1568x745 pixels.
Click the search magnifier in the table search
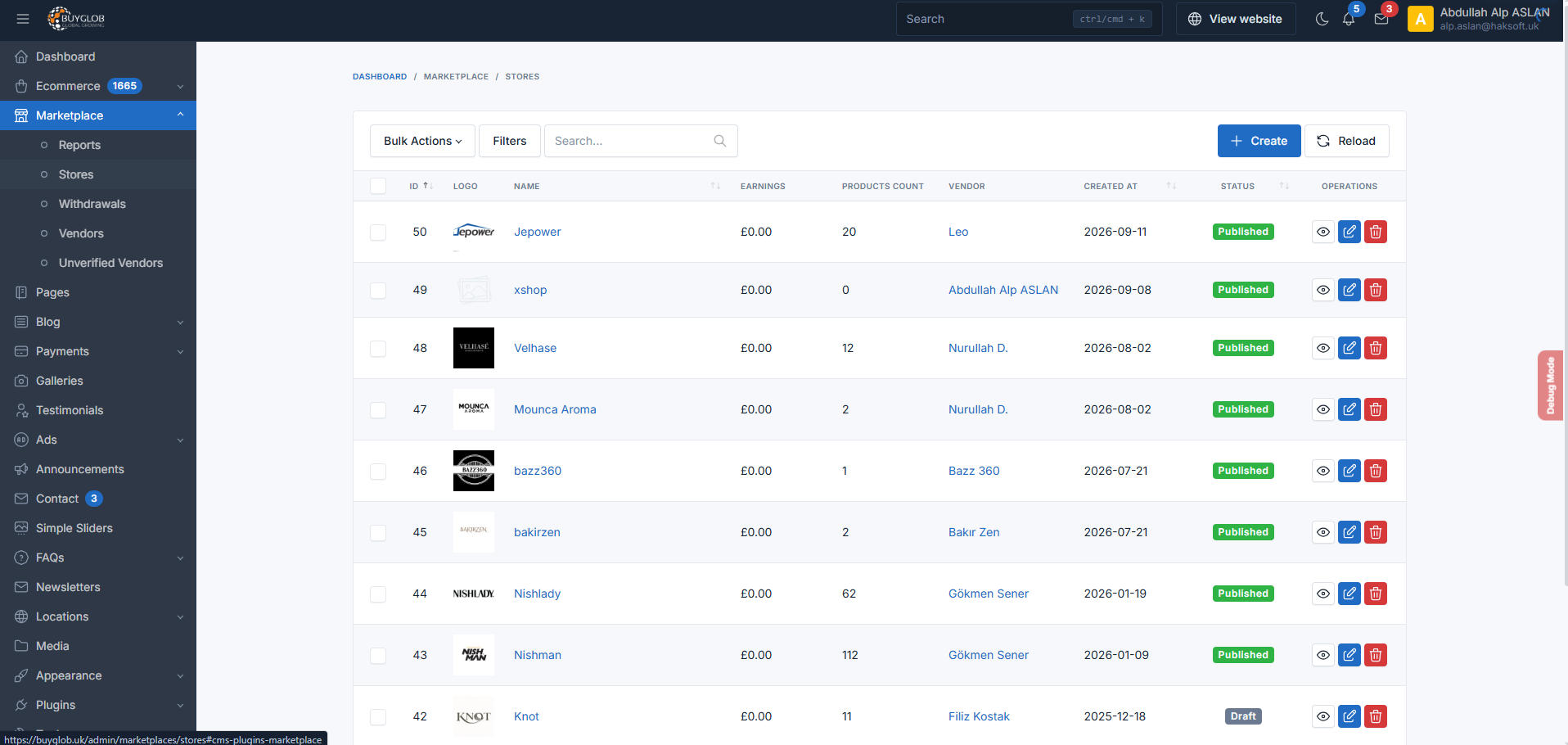[x=720, y=141]
